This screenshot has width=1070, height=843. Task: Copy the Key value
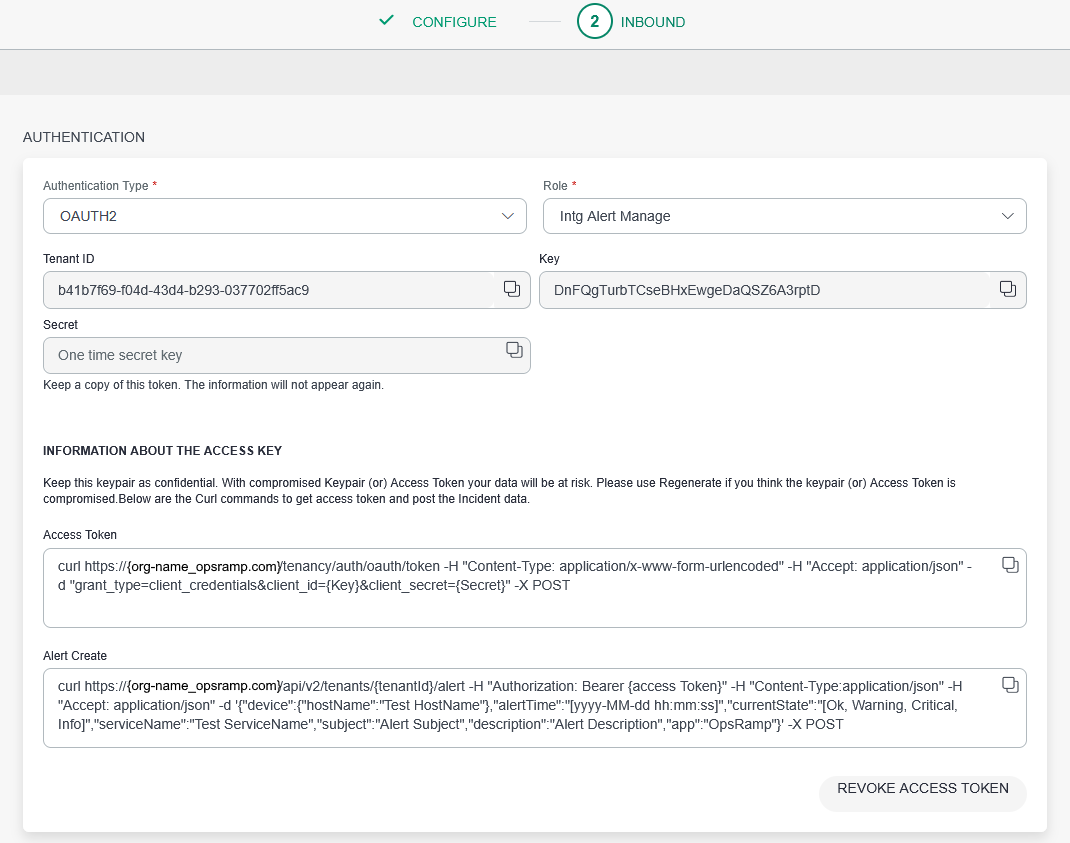pos(1008,289)
